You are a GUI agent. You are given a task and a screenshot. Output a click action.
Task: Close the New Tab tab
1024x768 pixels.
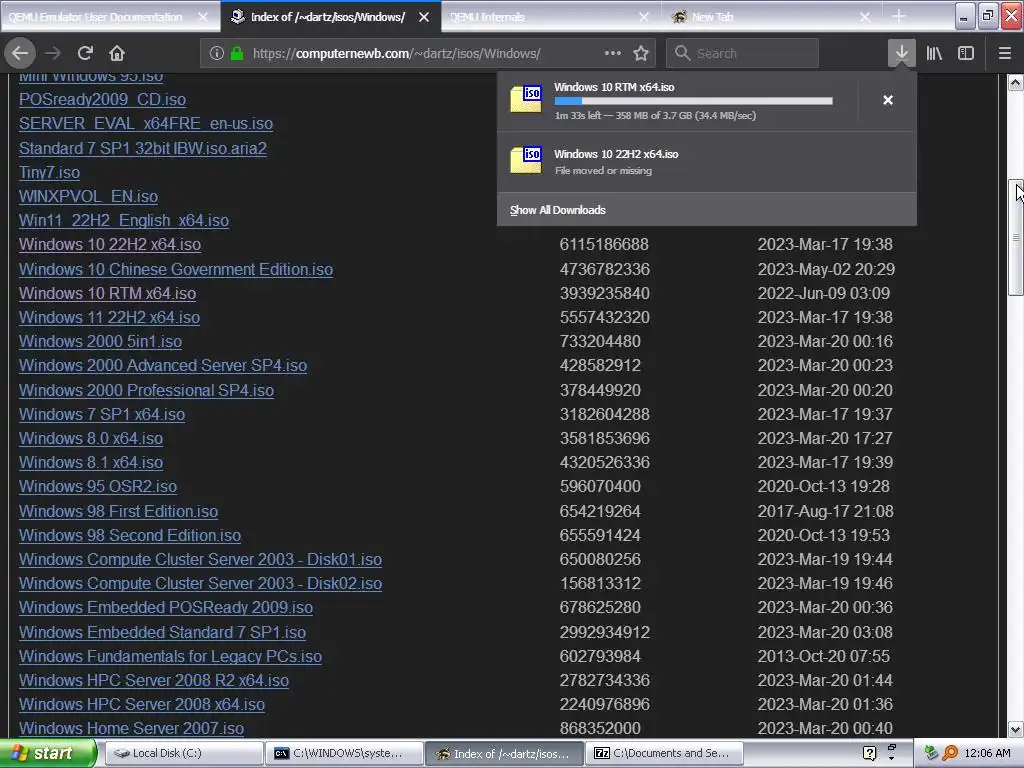click(865, 17)
